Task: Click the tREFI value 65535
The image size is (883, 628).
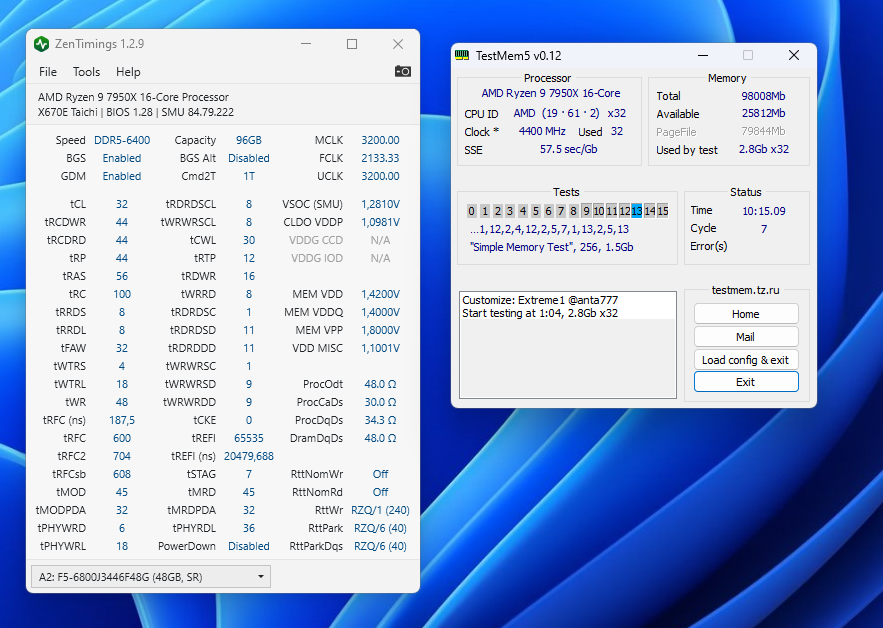Action: point(248,438)
